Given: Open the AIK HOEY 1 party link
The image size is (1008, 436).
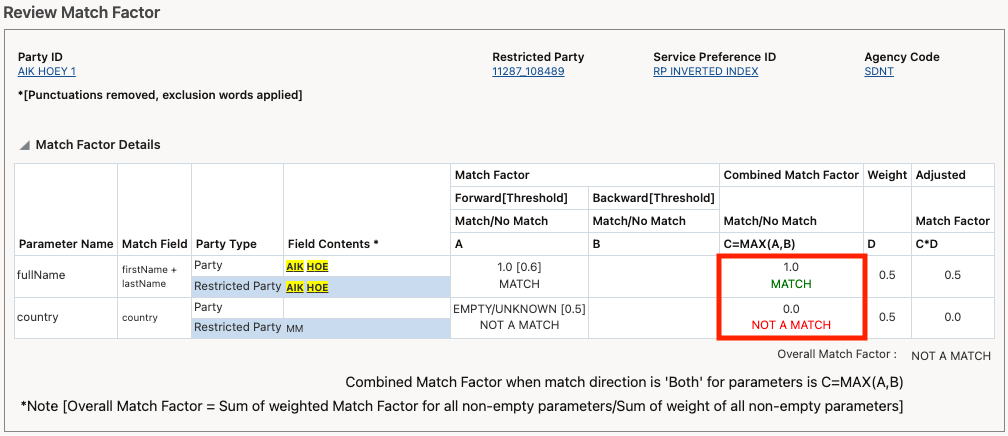Looking at the screenshot, I should (x=47, y=71).
